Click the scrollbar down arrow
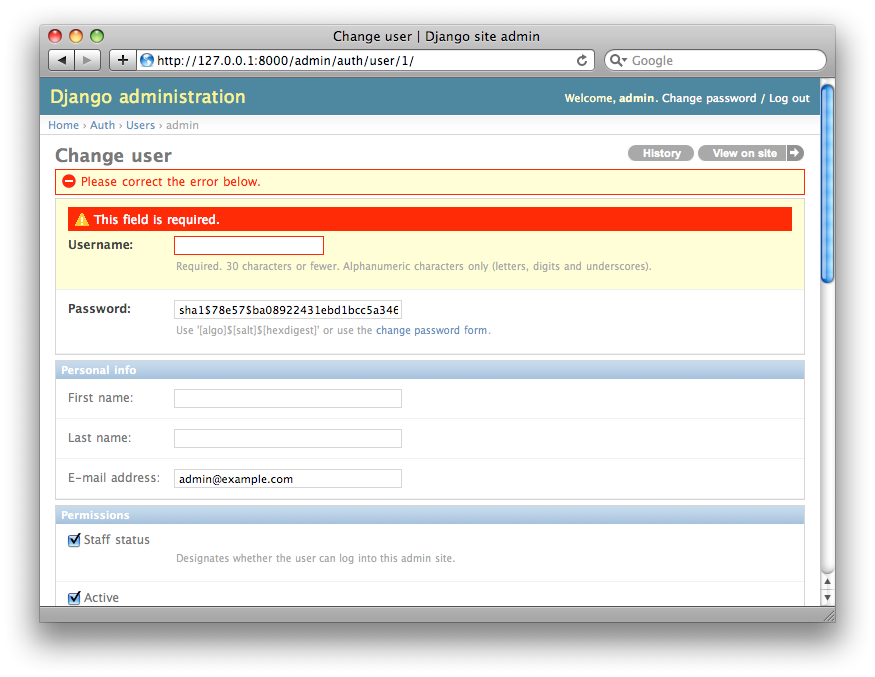 click(828, 597)
